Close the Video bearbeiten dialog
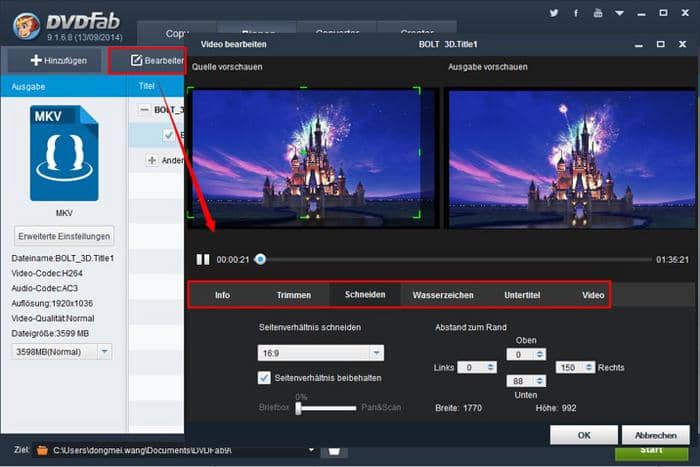This screenshot has width=700, height=467. click(682, 44)
